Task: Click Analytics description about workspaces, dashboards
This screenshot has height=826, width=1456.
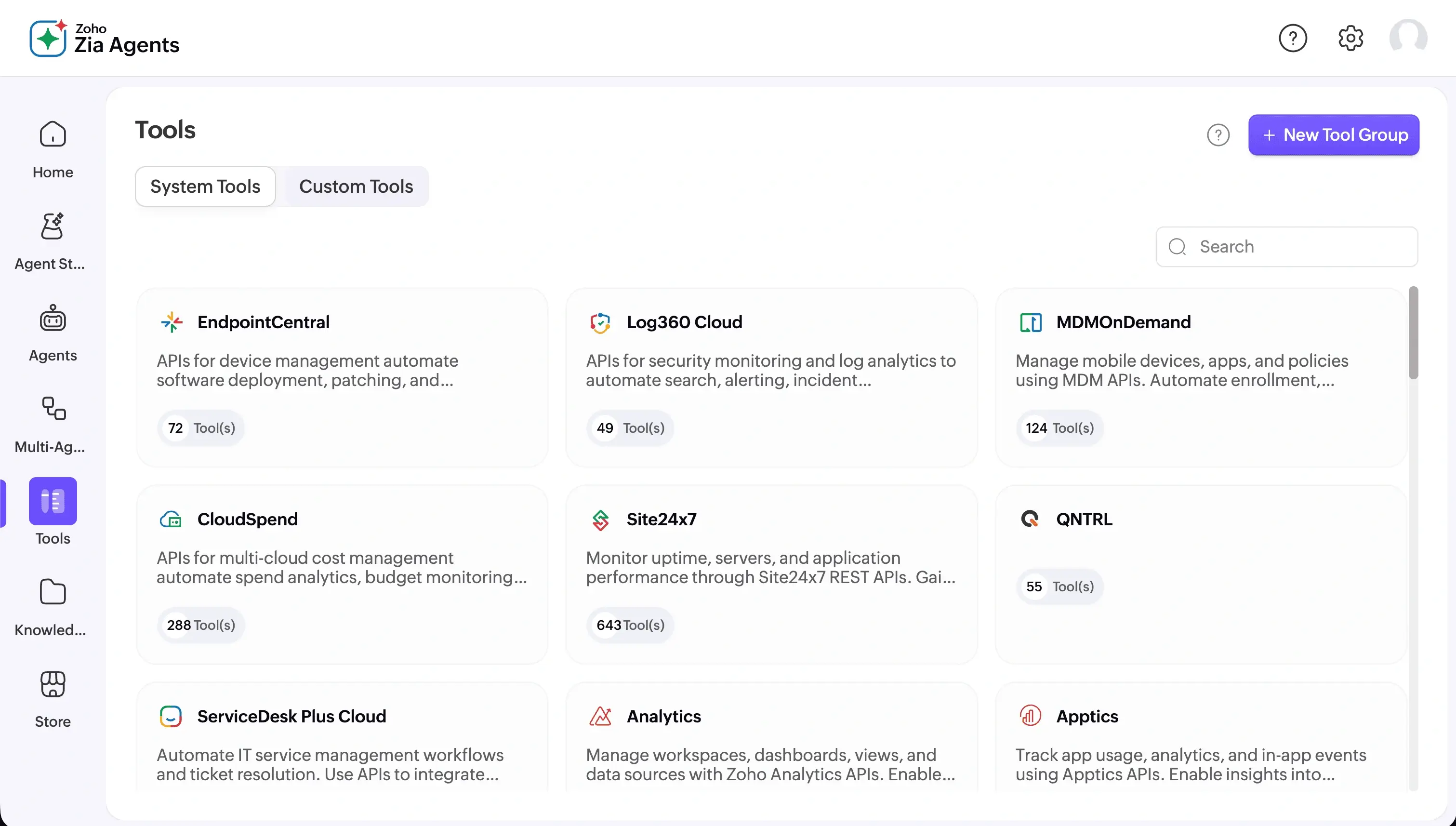Action: pyautogui.click(x=771, y=764)
